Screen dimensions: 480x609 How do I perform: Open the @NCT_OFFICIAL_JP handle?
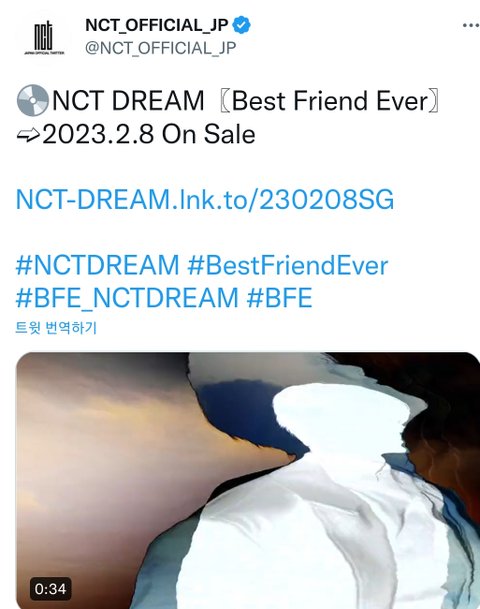click(160, 48)
